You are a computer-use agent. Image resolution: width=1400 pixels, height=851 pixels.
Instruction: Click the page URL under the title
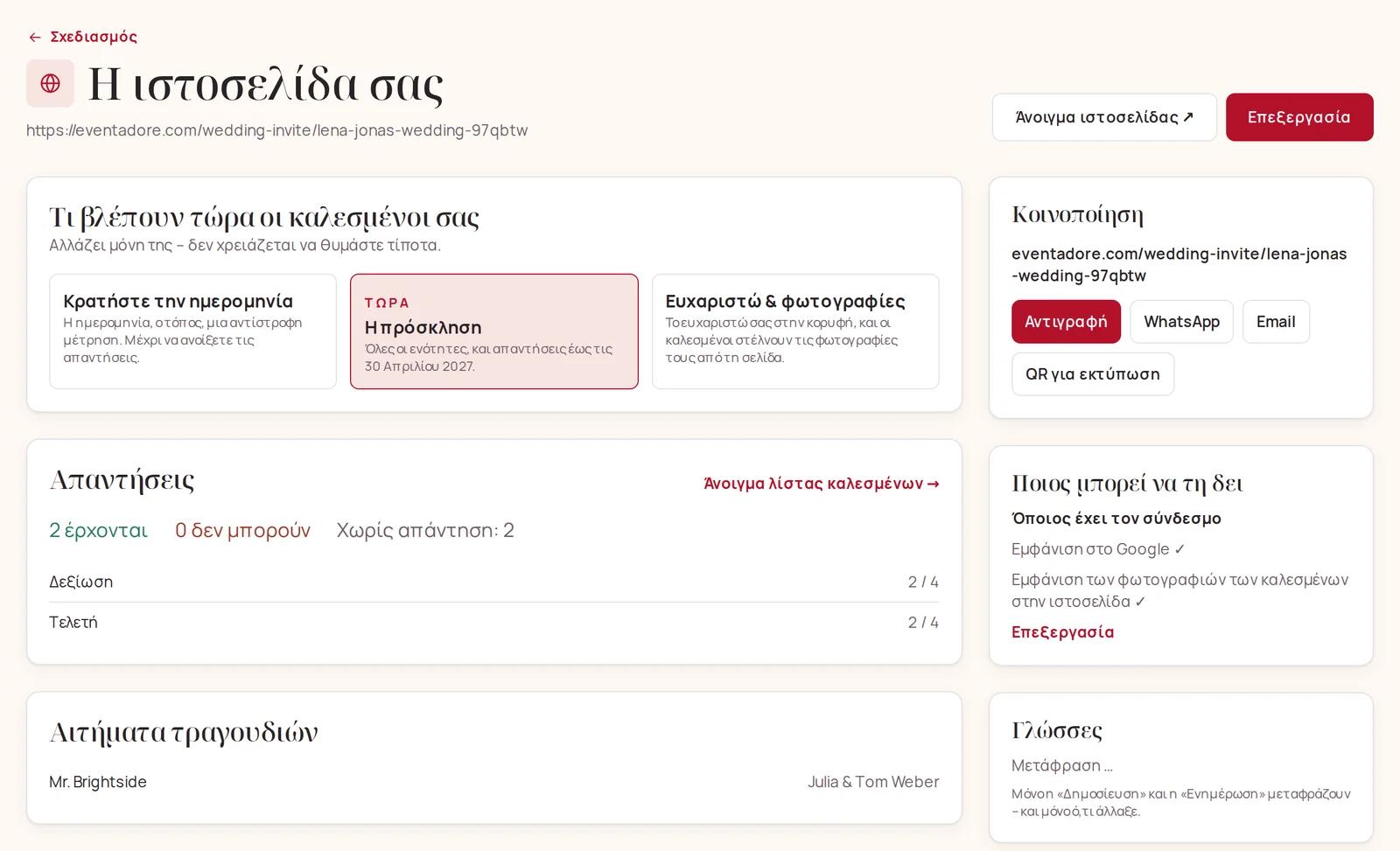point(277,130)
